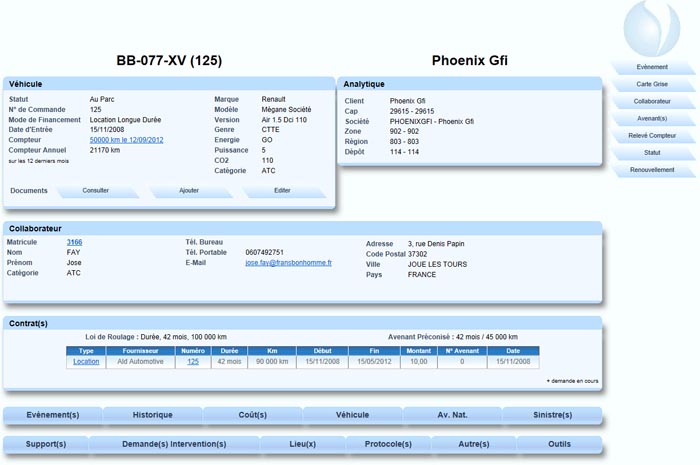This screenshot has height=465, width=700.
Task: Open the Evènement side menu item
Action: [651, 67]
